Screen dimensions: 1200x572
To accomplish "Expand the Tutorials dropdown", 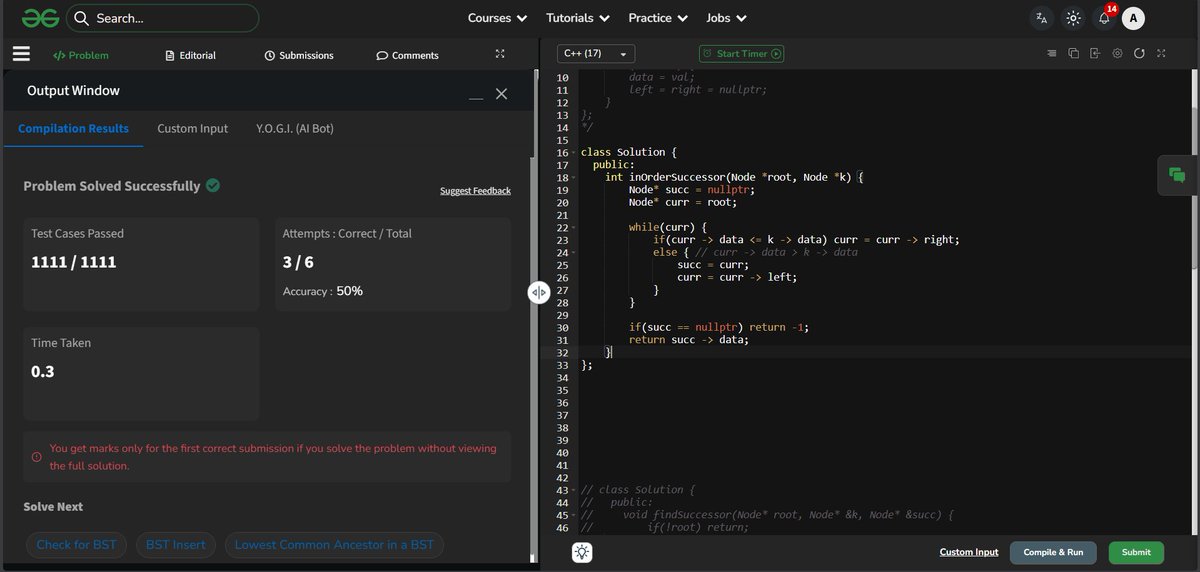I will click(x=578, y=18).
